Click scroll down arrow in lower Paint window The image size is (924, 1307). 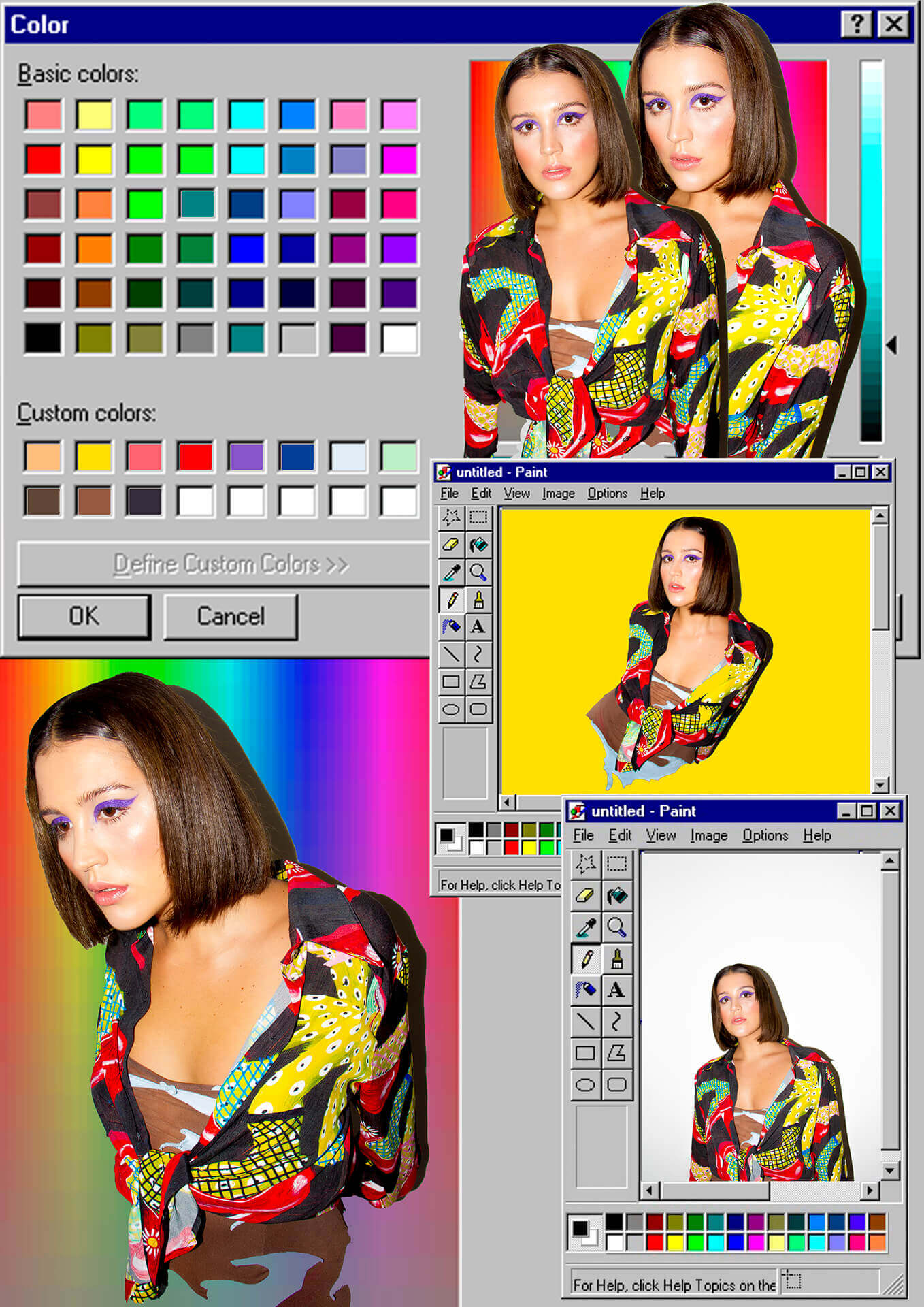coord(890,1170)
